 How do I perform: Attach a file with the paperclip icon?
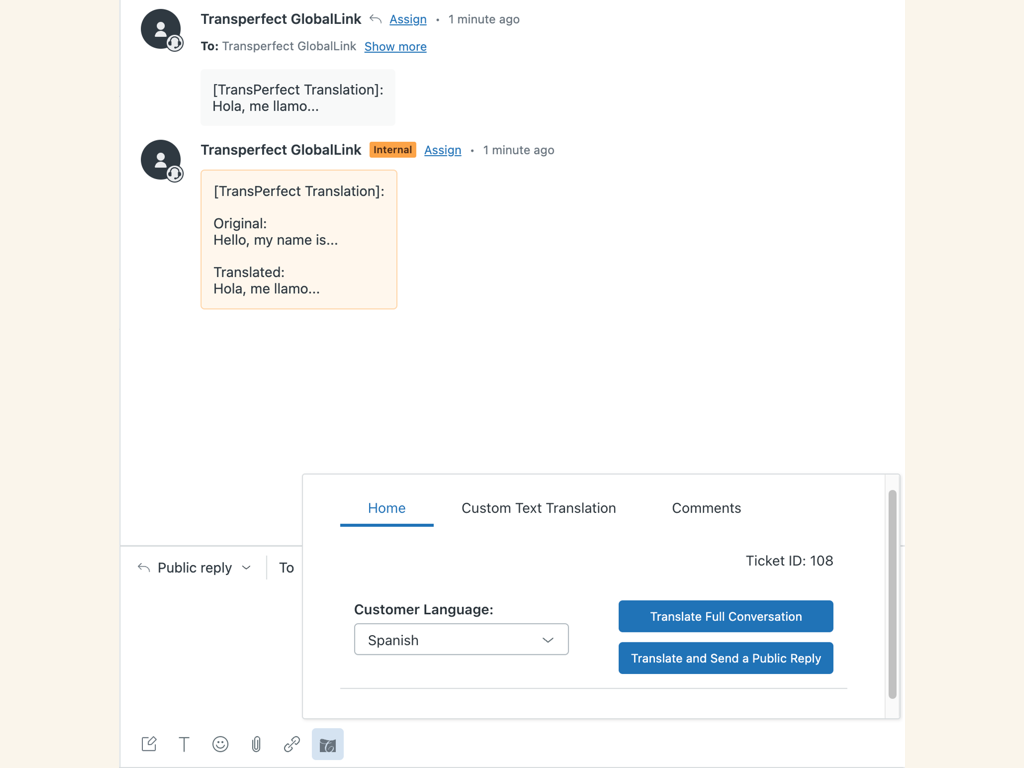coord(256,744)
